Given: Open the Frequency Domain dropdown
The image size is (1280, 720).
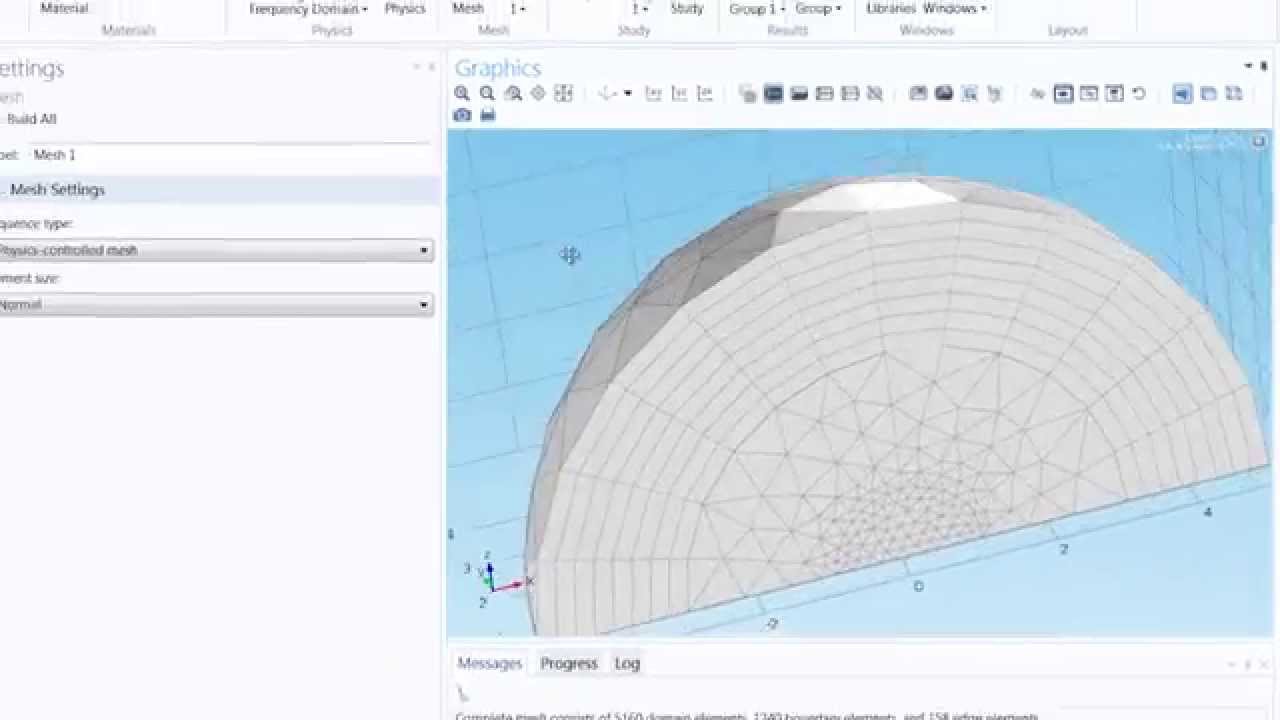Looking at the screenshot, I should click(x=309, y=8).
